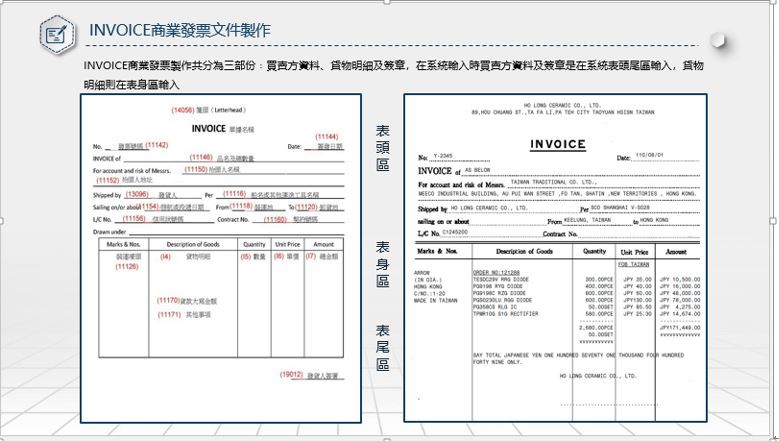Click the 'Amount' column header in right invoice
This screenshot has height=441, width=779.
[x=676, y=252]
